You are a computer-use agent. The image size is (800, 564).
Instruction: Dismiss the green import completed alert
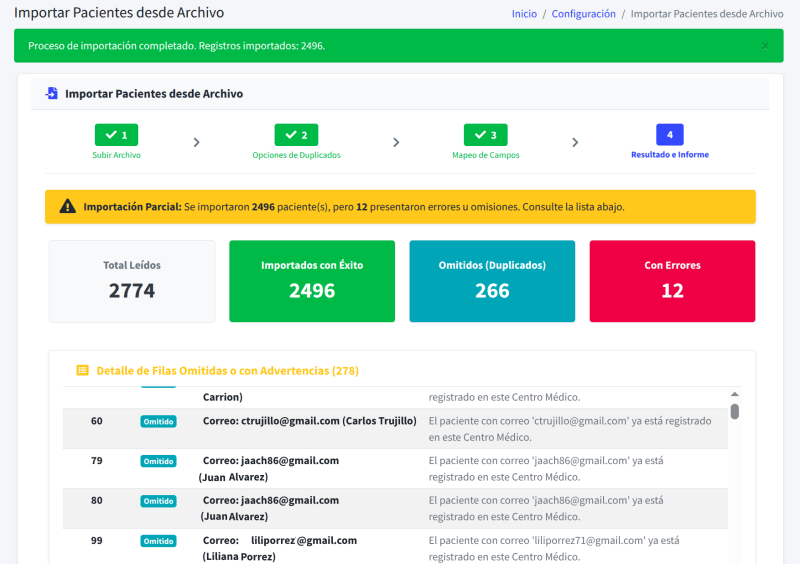(x=765, y=46)
